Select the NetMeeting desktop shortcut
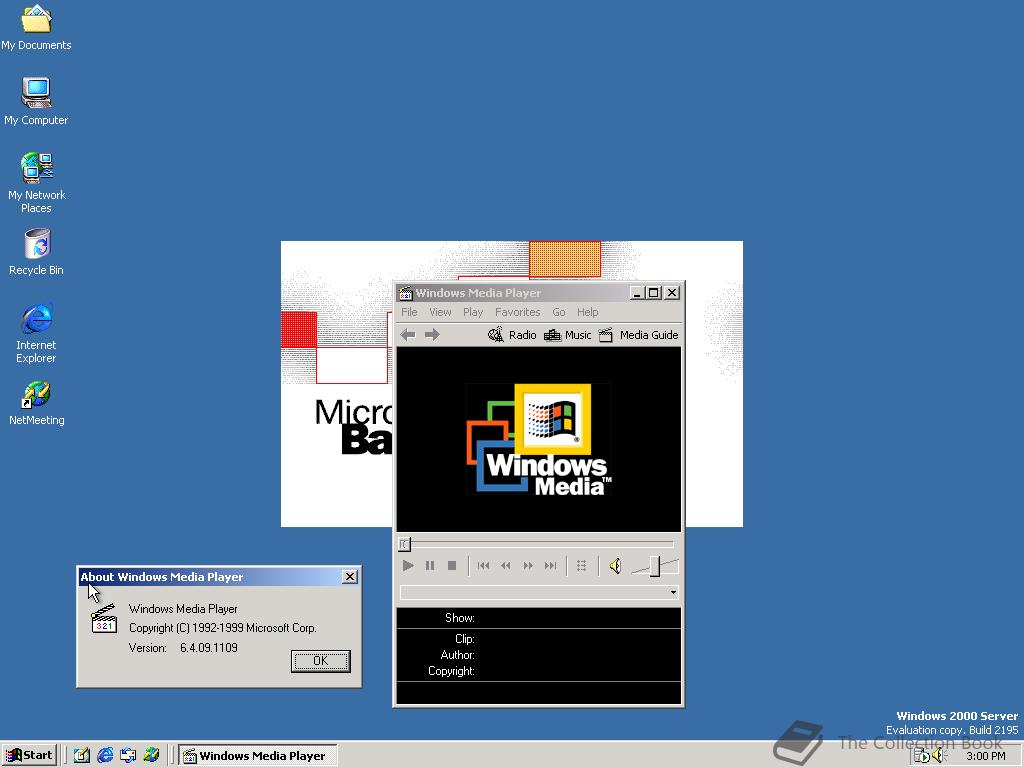The height and width of the screenshot is (768, 1024). pyautogui.click(x=37, y=403)
